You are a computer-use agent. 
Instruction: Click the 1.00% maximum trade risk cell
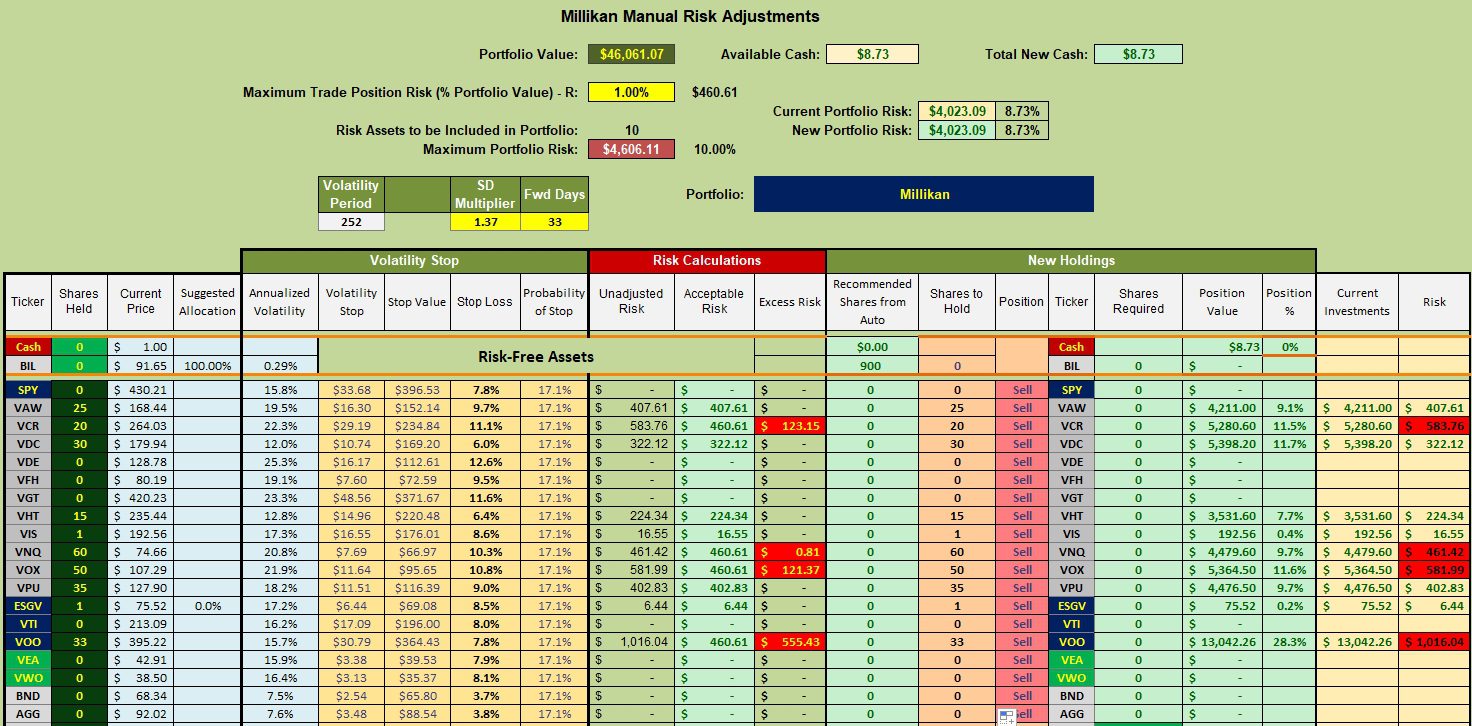click(632, 92)
